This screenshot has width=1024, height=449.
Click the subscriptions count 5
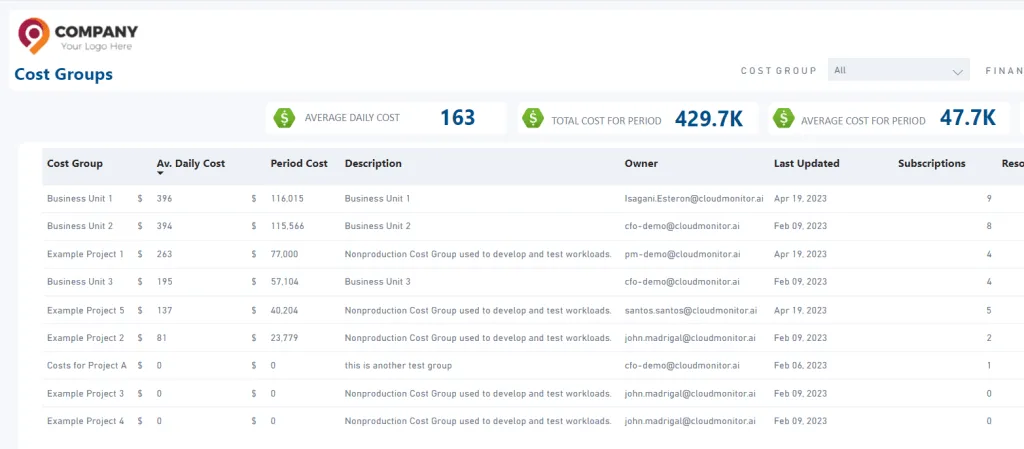(x=989, y=310)
